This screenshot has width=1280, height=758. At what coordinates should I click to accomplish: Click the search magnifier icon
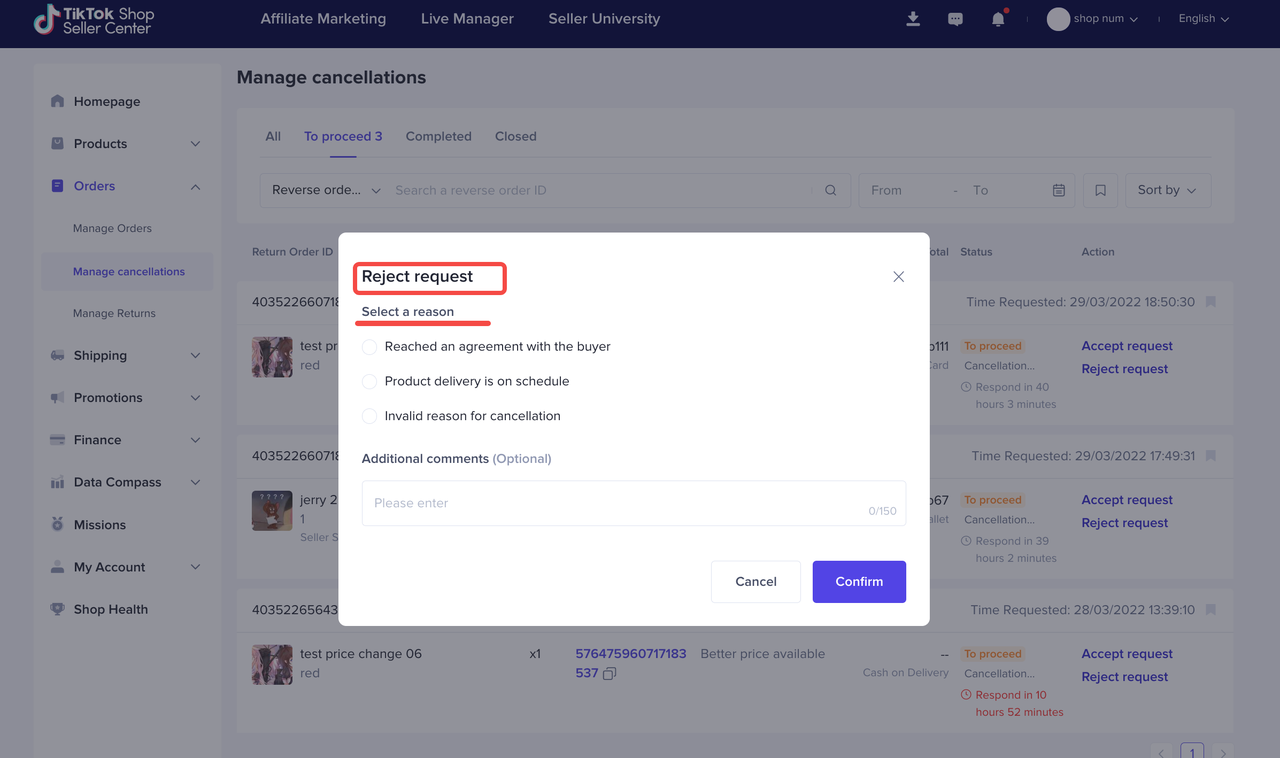click(830, 190)
